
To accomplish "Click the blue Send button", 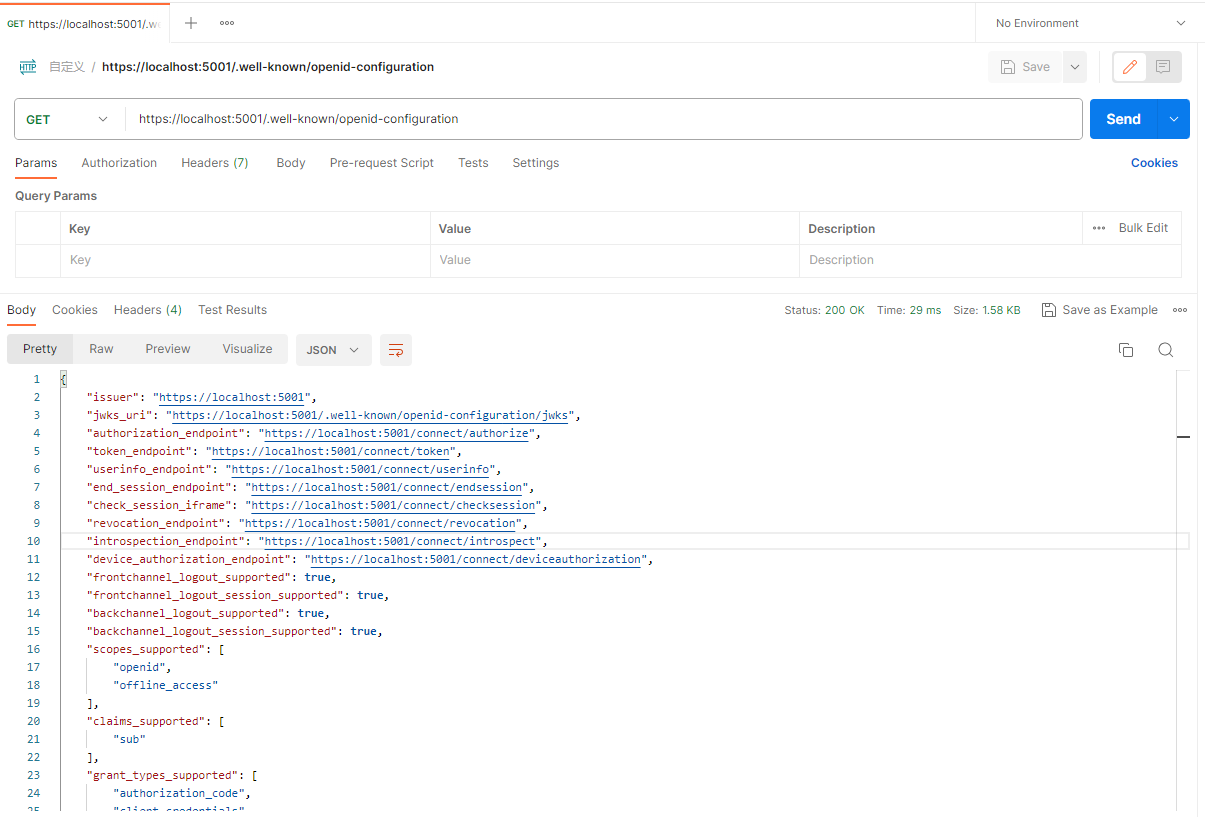I will point(1123,119).
